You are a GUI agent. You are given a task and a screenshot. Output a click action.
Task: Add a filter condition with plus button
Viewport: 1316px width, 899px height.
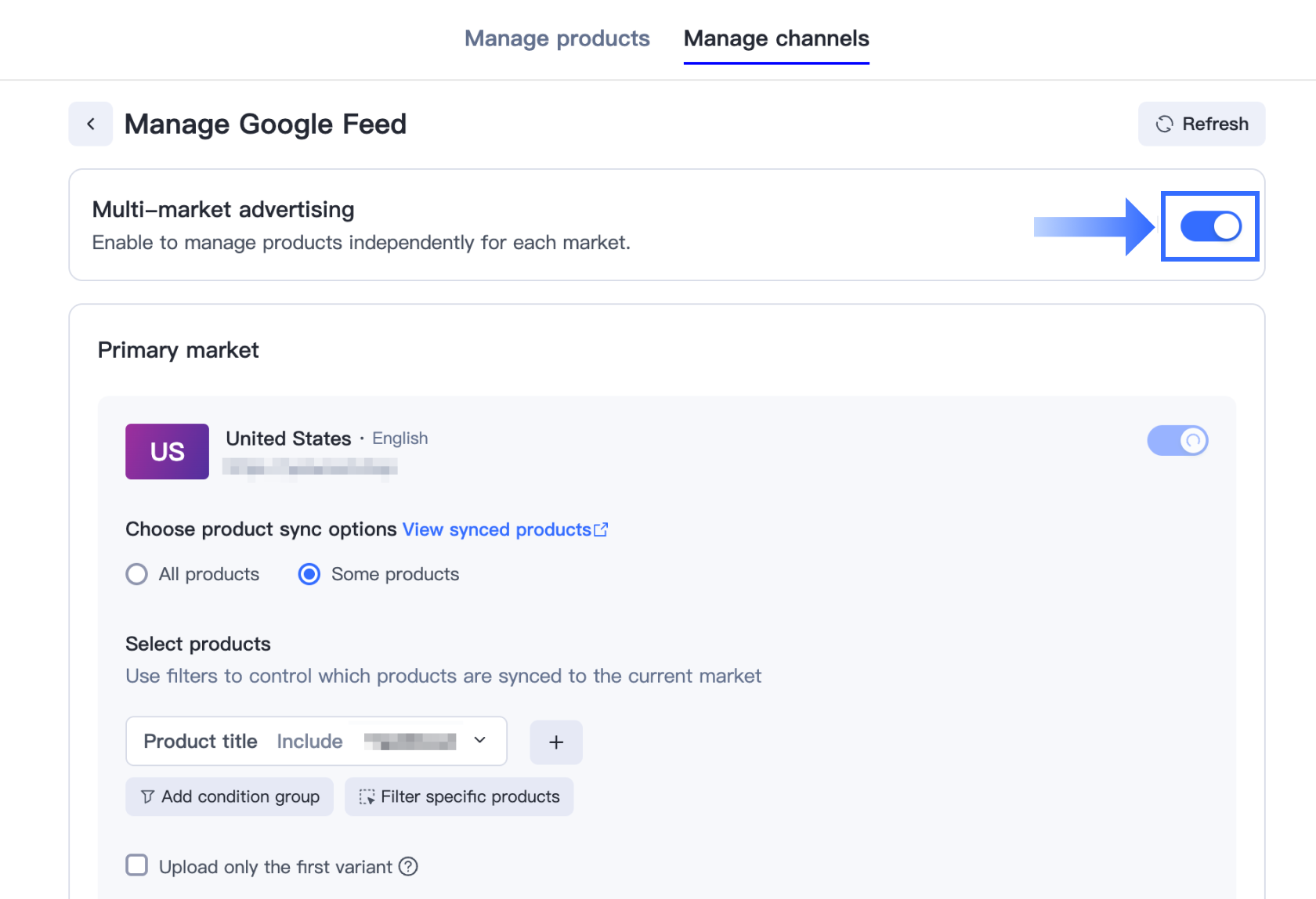pos(556,742)
